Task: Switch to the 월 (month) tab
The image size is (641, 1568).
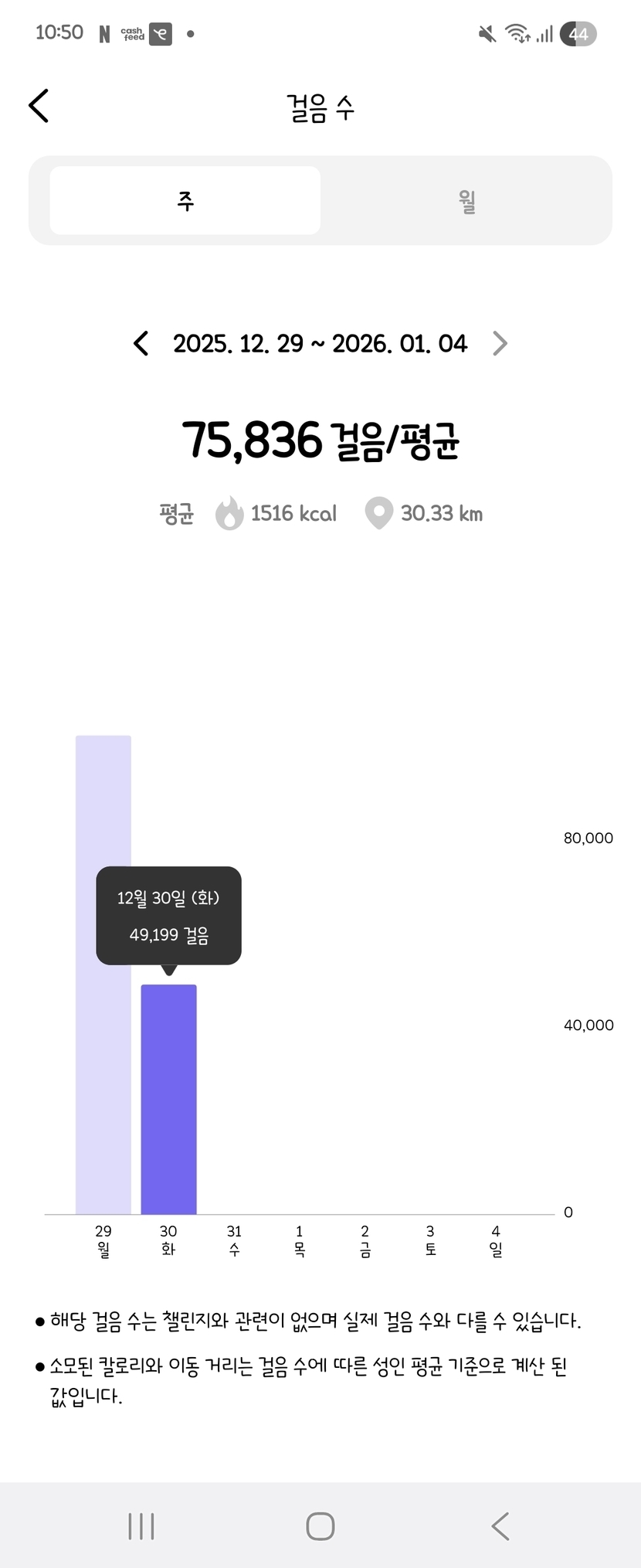Action: (466, 201)
